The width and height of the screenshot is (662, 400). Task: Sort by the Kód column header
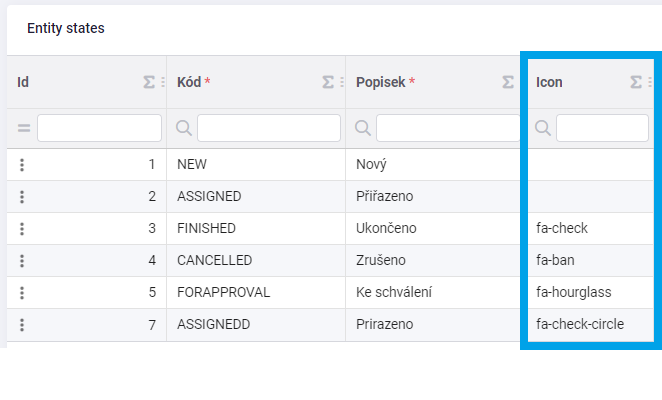(189, 82)
